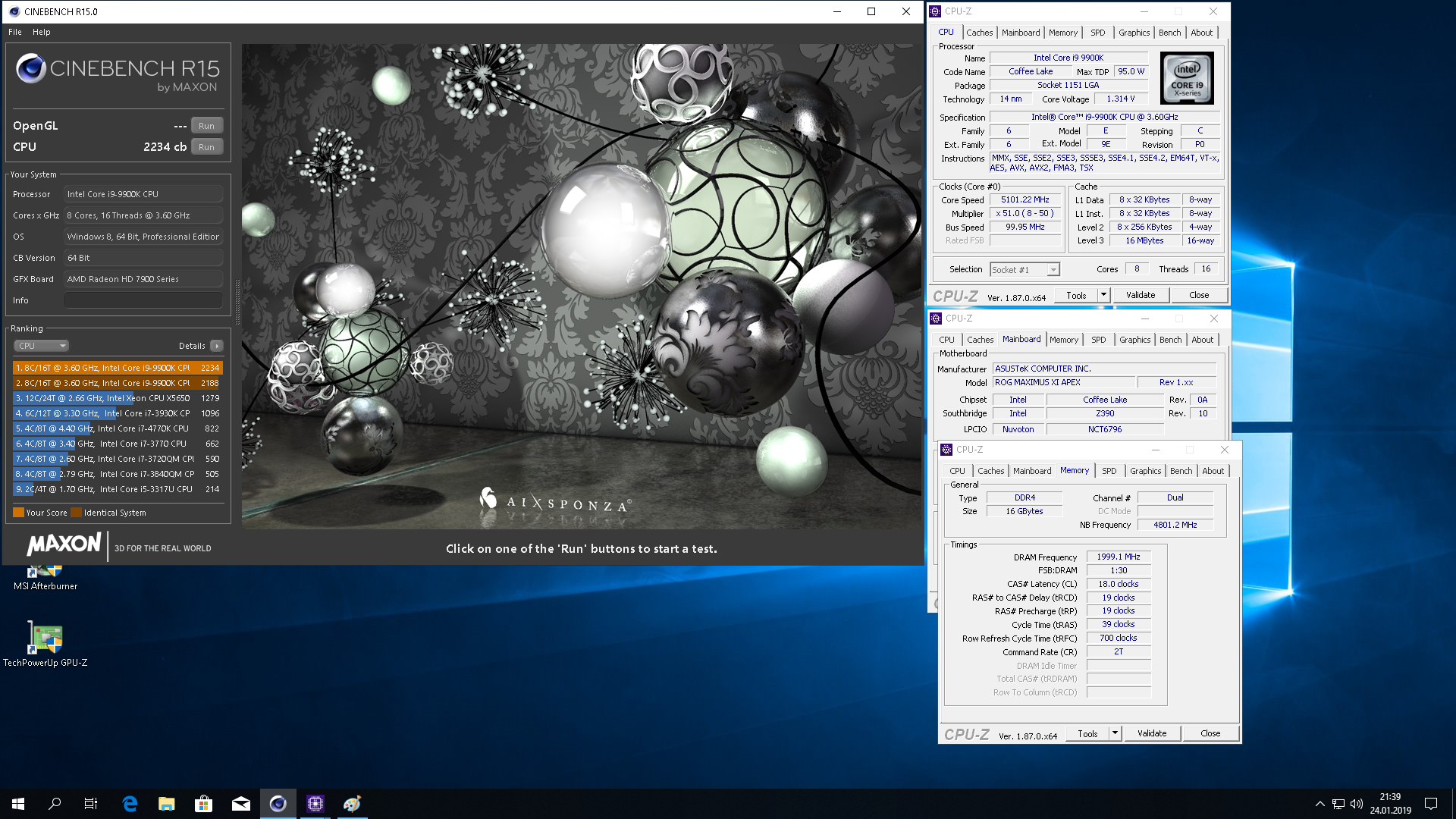Select the i7-3840QM ranking row
Screen dimensions: 1456x819
point(118,474)
